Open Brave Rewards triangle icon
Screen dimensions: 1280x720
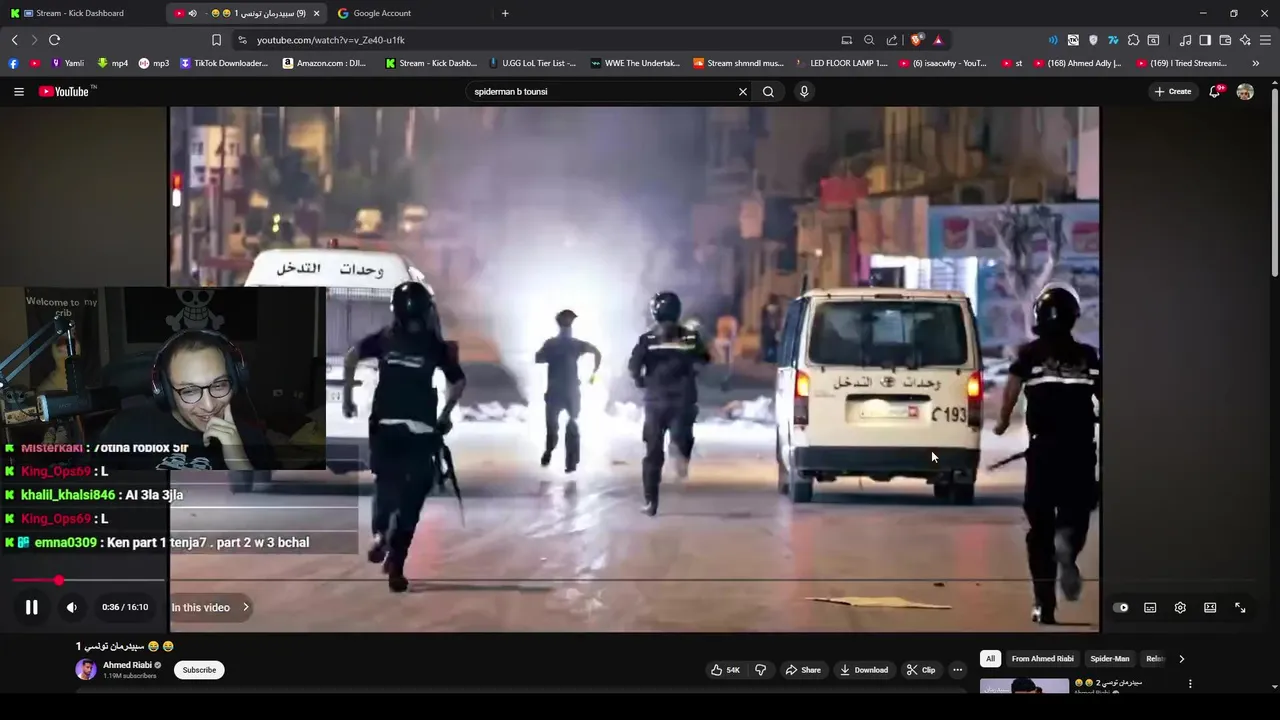click(x=938, y=40)
